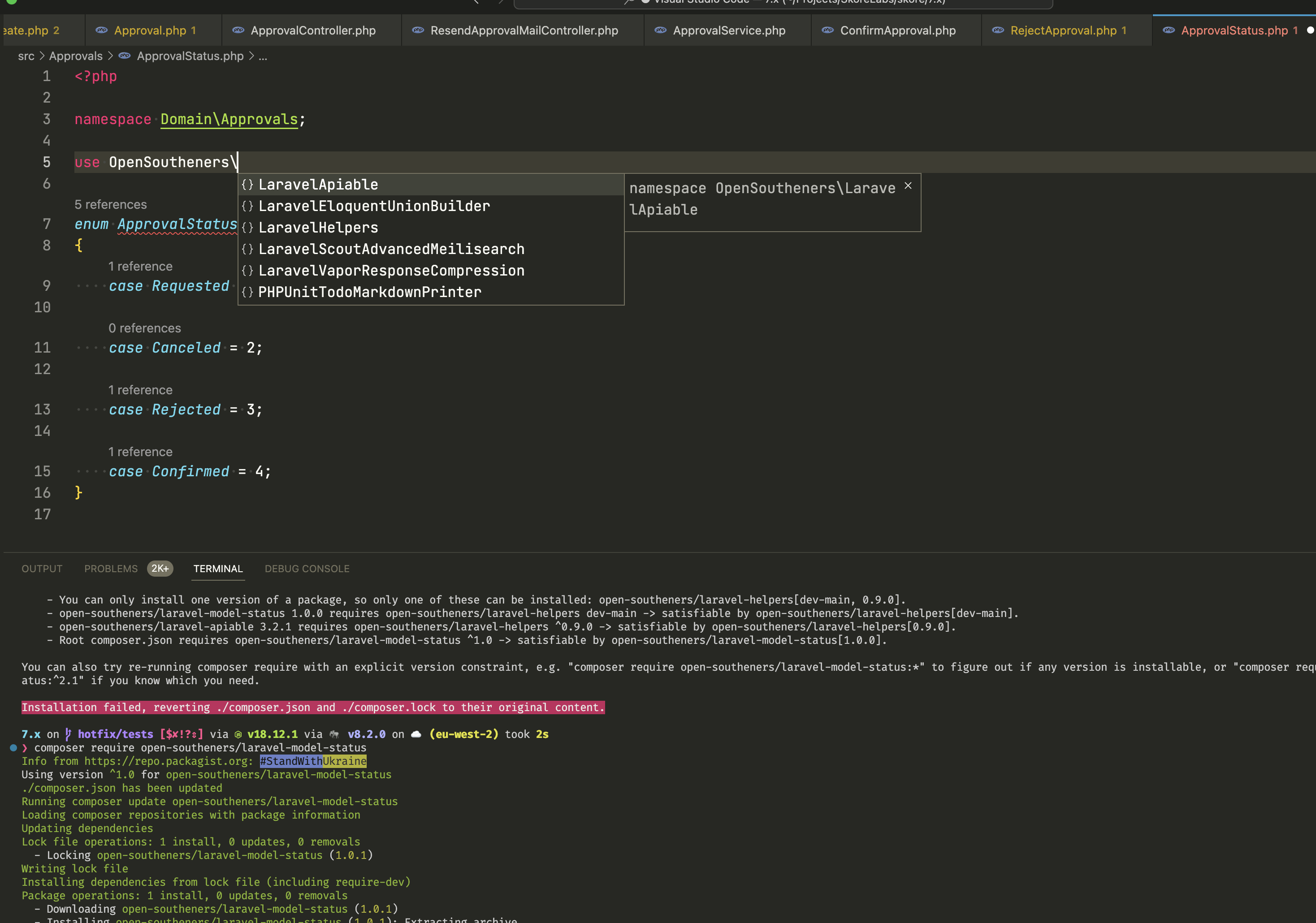Click the blue command status dot in terminal
1316x923 pixels.
tap(13, 748)
